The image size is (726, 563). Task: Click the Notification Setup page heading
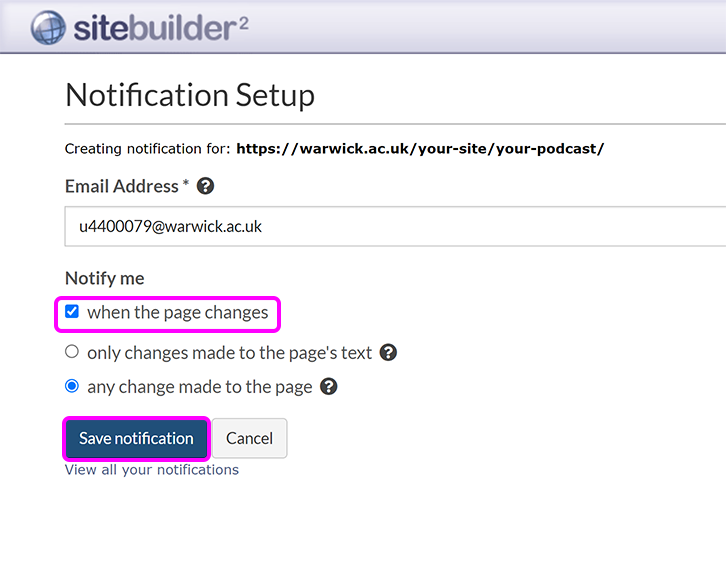coord(190,95)
